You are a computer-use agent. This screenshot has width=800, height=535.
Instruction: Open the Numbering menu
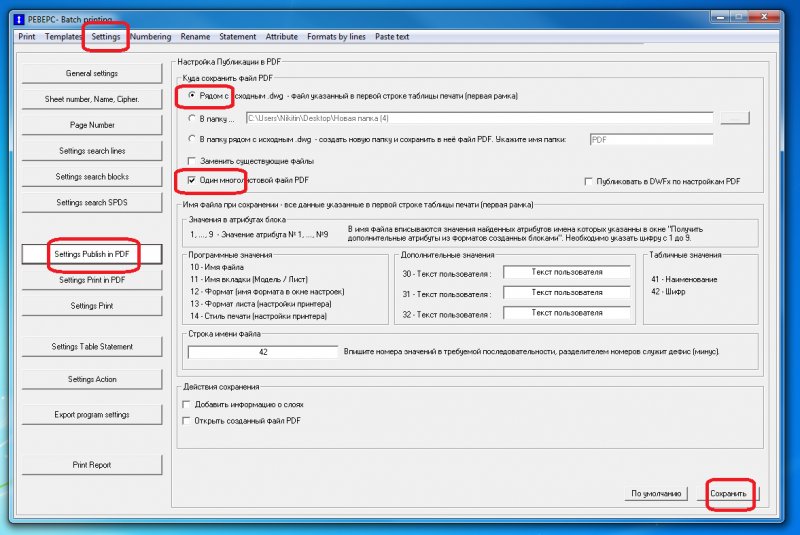[151, 37]
